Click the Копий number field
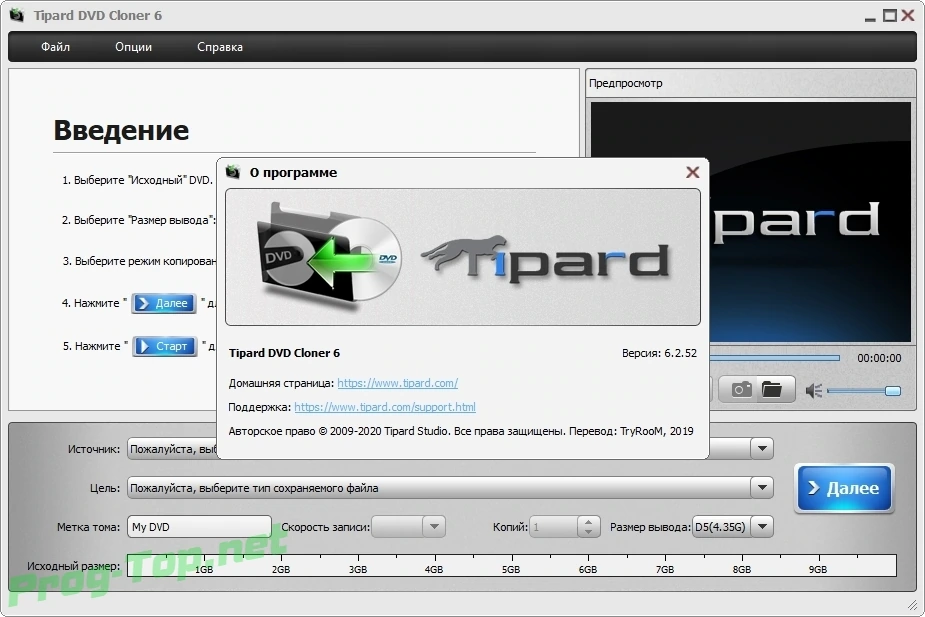Image resolution: width=925 pixels, height=617 pixels. coord(553,527)
